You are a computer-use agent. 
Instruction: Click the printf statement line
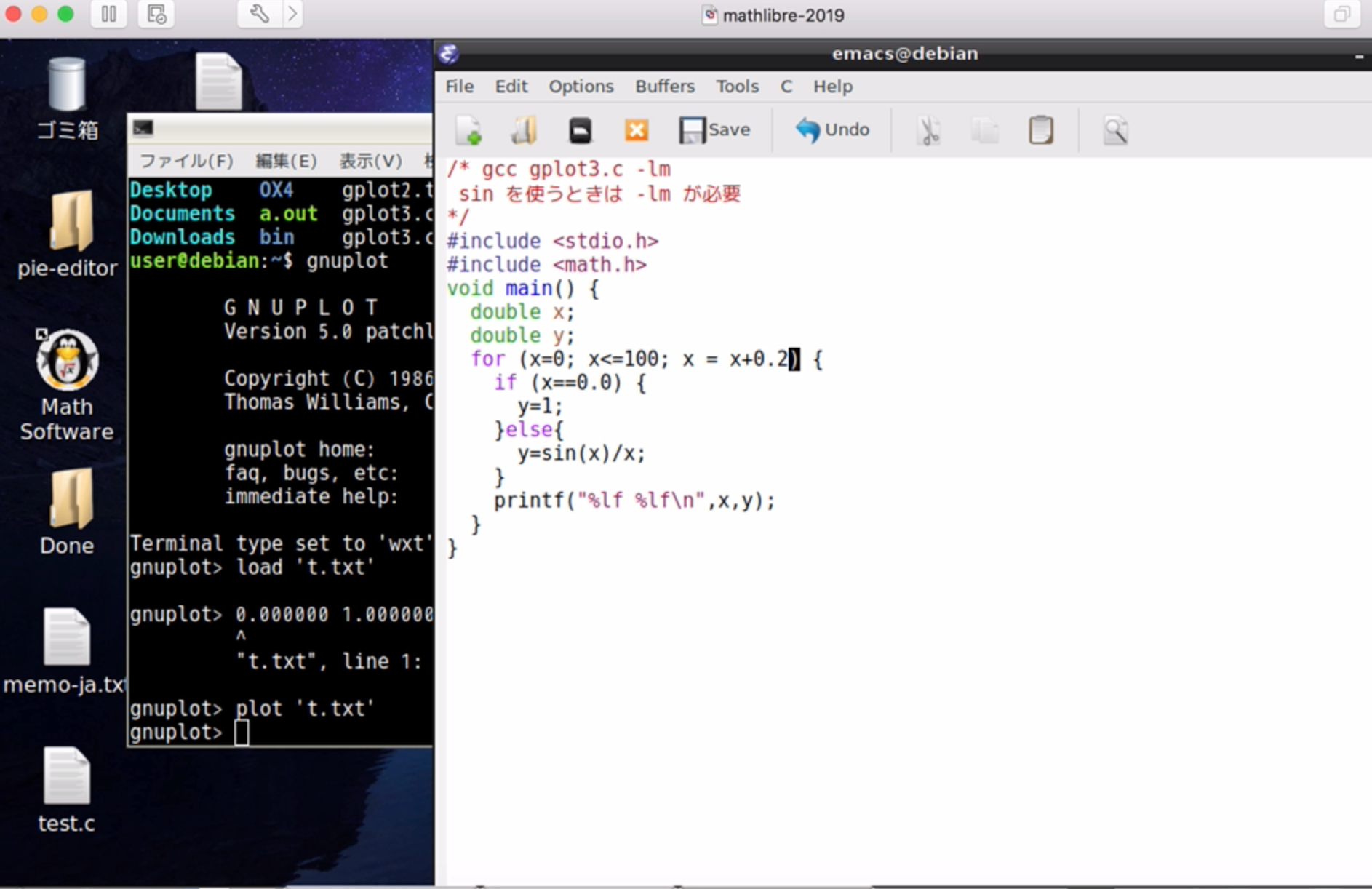coord(634,501)
